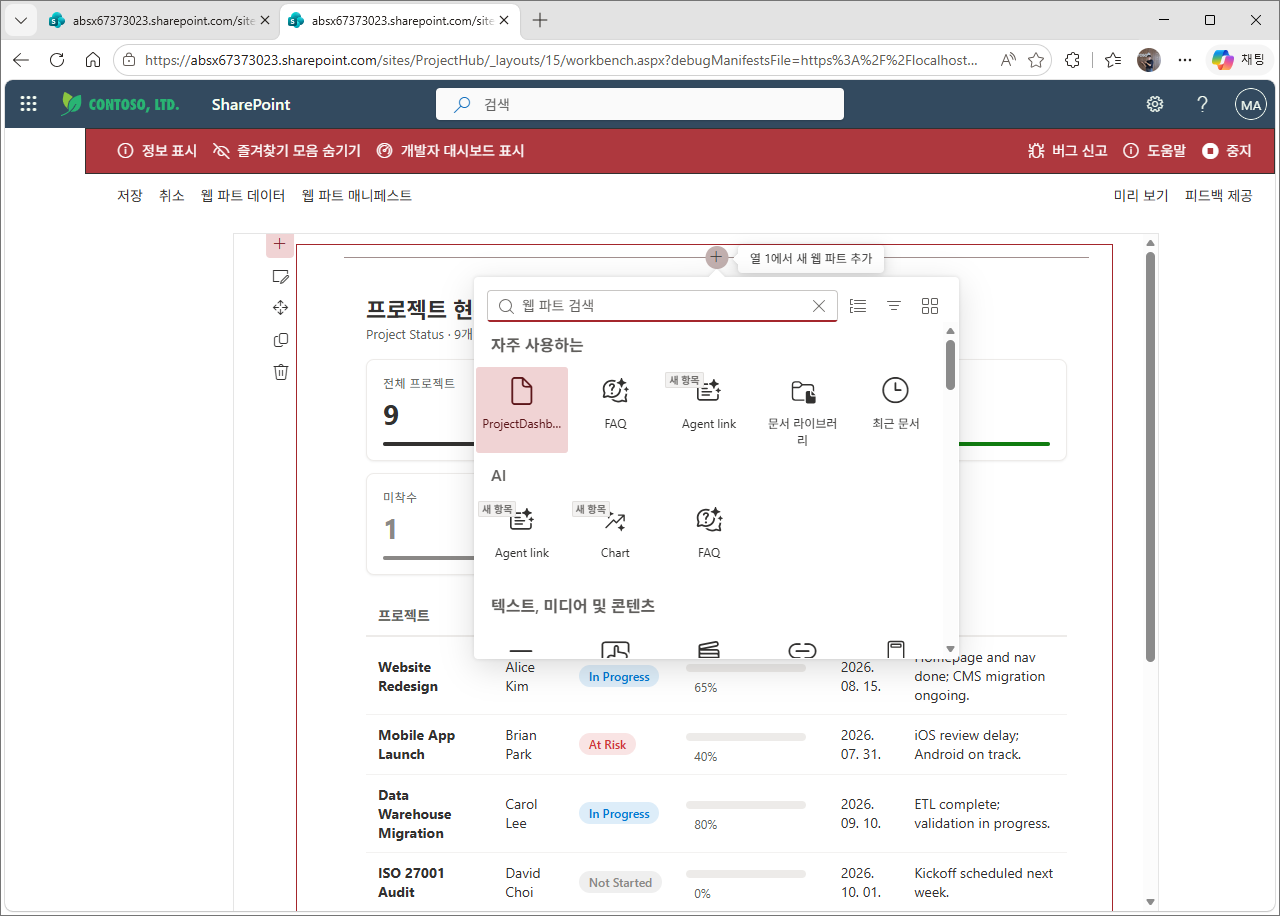Duplicate the section with copy icon
1280x916 pixels.
281,340
